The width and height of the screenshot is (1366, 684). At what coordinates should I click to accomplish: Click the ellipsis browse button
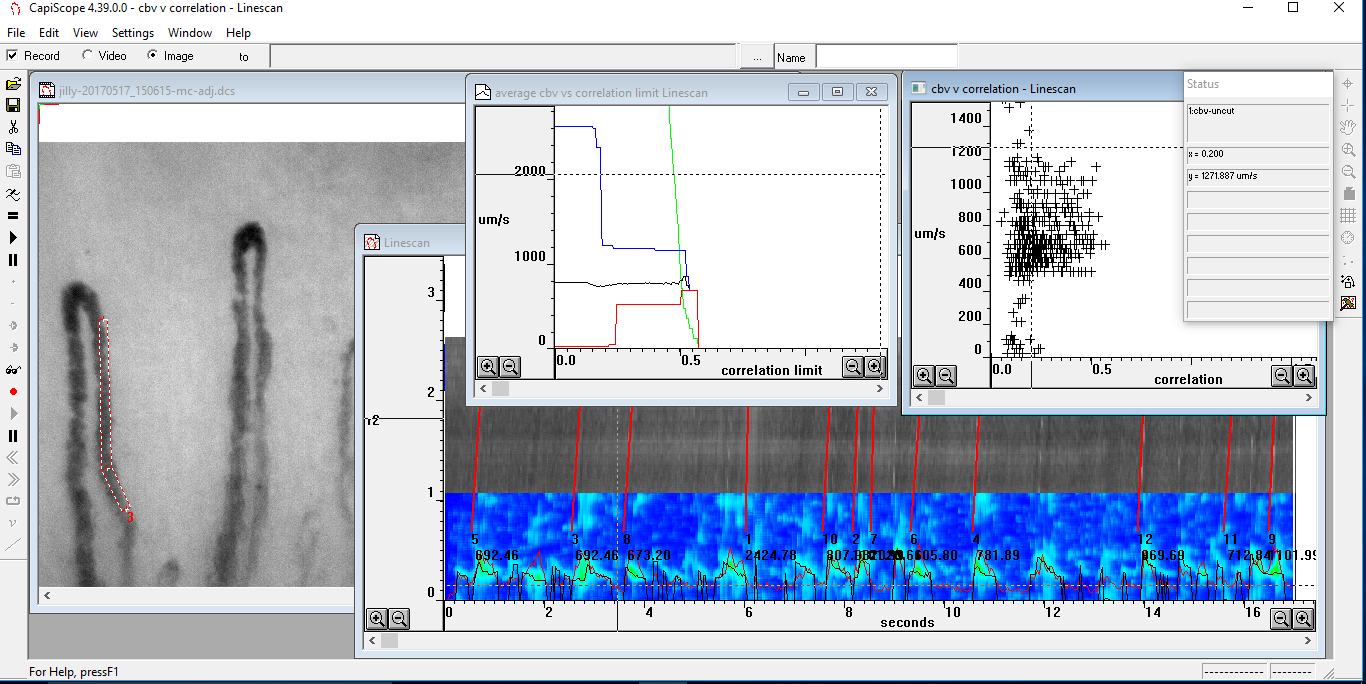tap(757, 56)
